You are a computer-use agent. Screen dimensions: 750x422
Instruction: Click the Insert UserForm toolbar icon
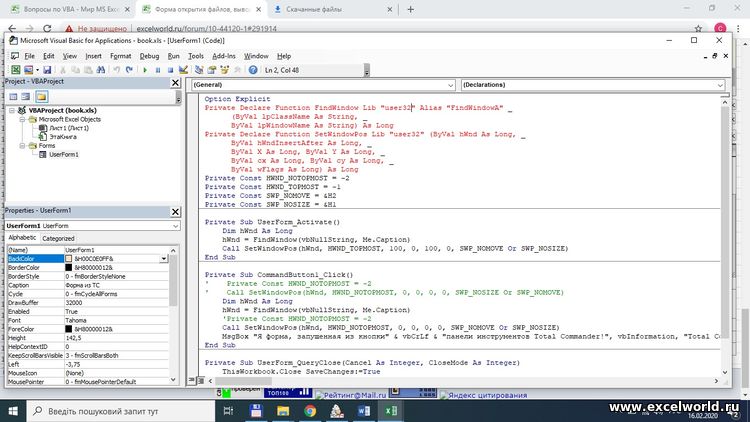28,70
